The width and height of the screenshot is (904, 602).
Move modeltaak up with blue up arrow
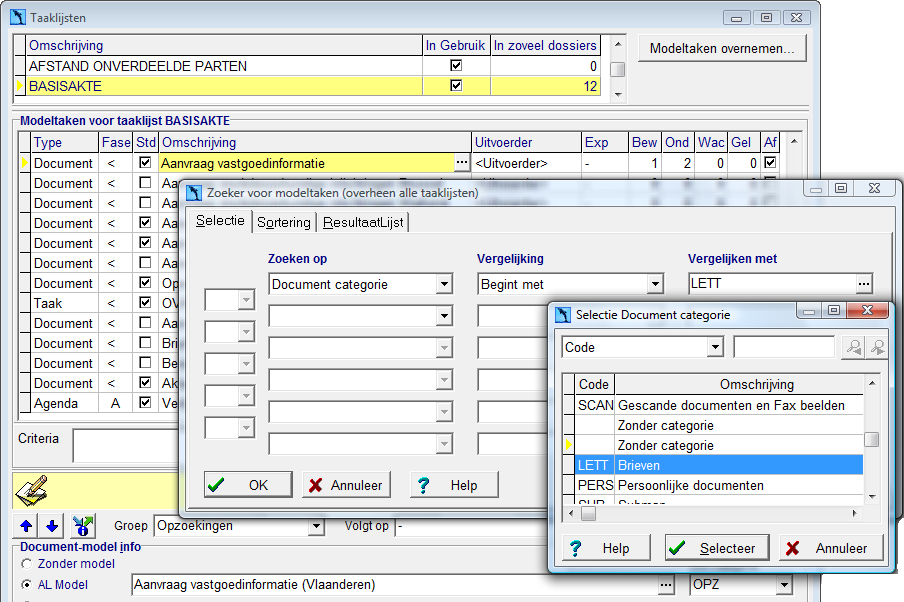coord(26,525)
